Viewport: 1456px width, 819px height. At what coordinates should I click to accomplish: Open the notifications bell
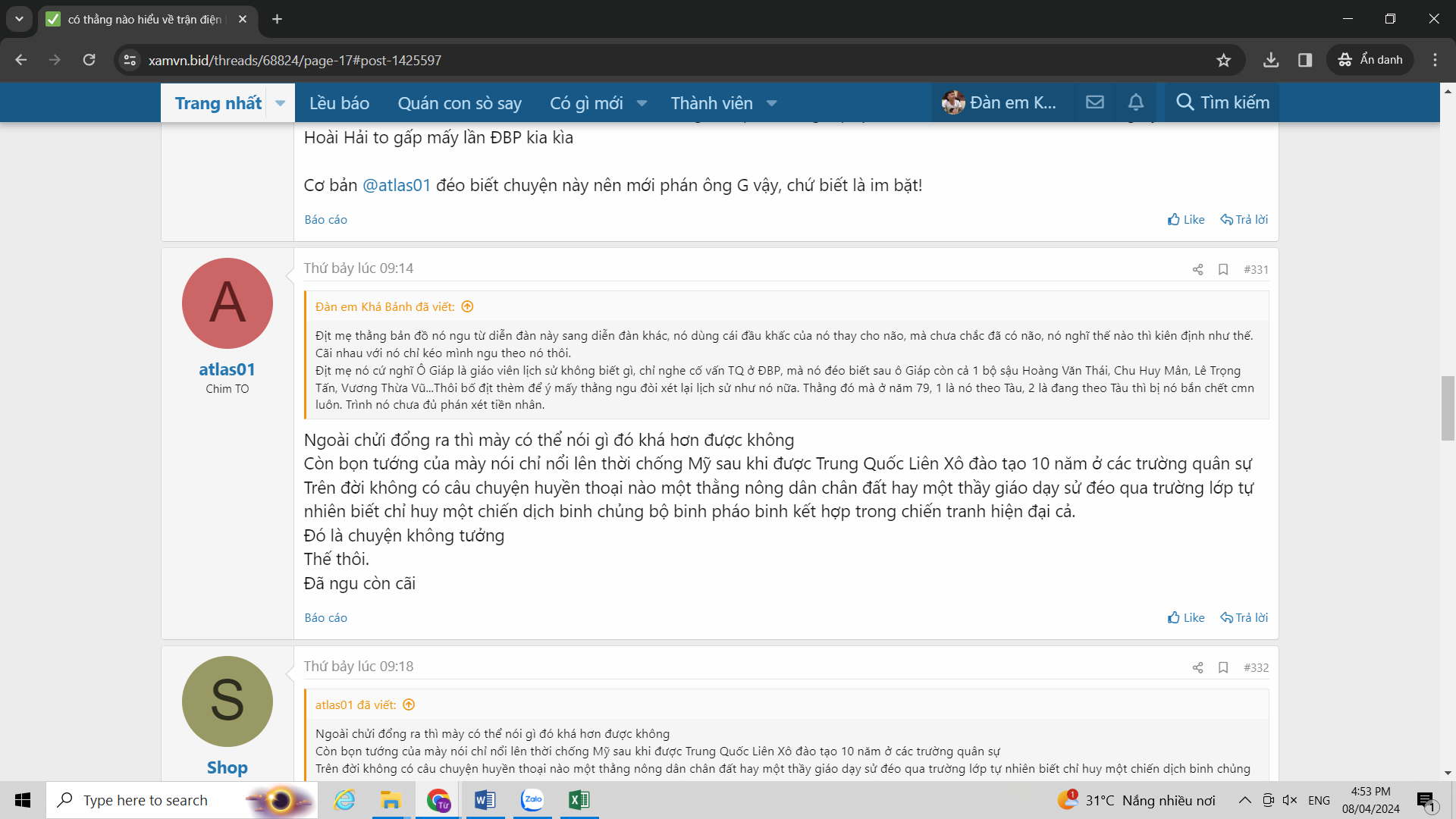(1135, 102)
